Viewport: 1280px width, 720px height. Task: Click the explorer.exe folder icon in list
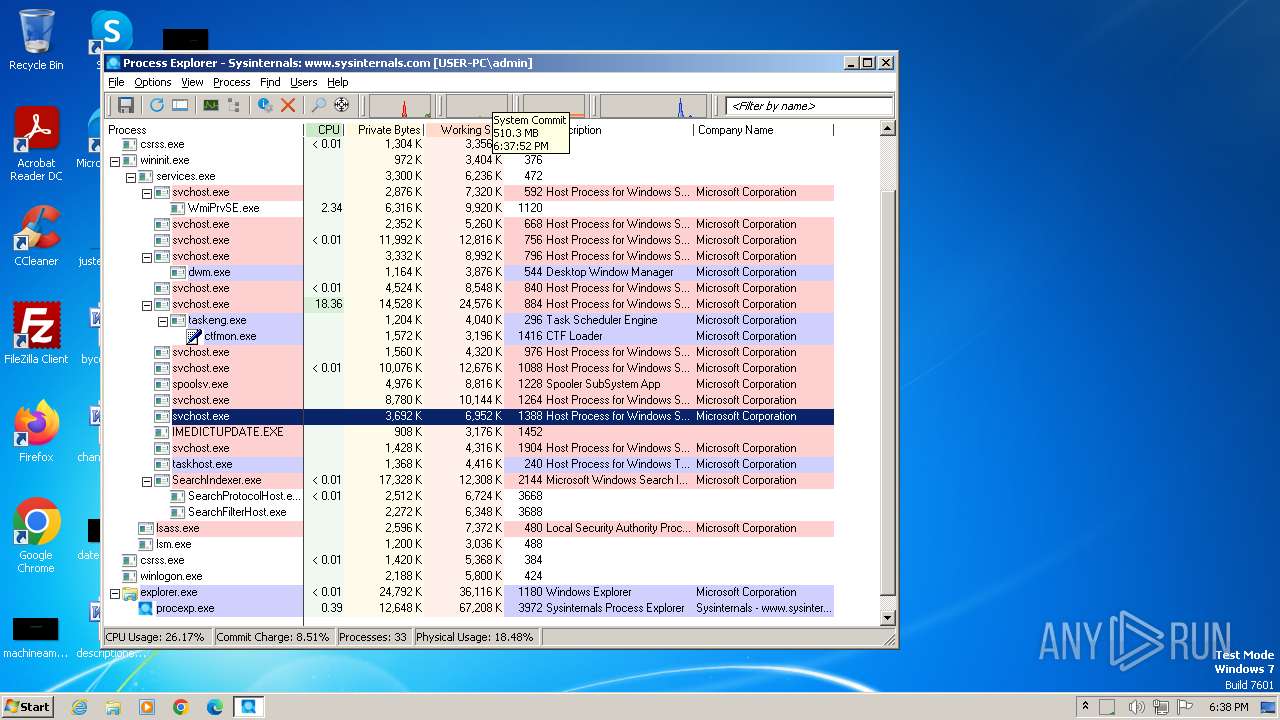tap(130, 592)
